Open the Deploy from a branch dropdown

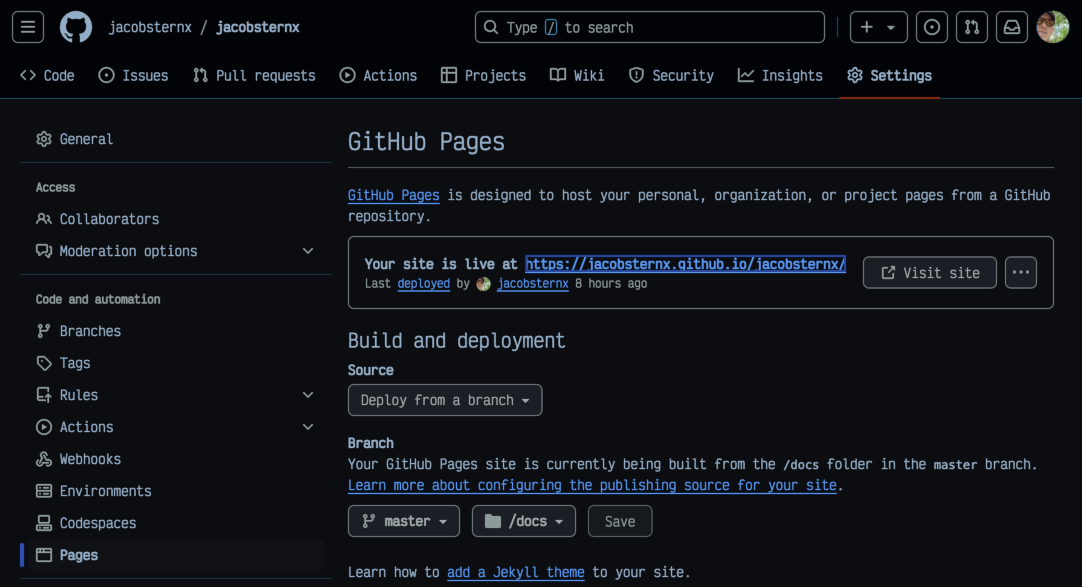click(x=445, y=400)
